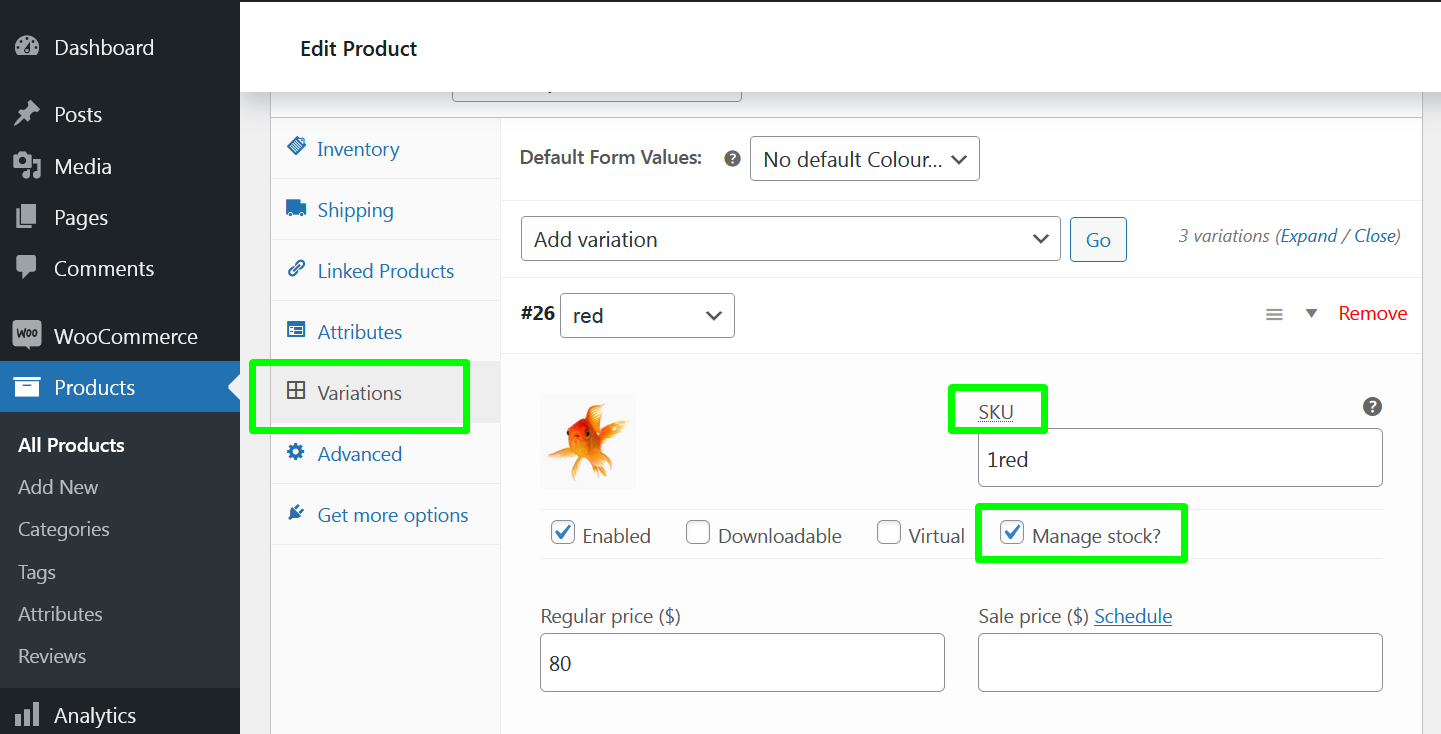The width and height of the screenshot is (1441, 734).
Task: Click the Dashboard gauge icon
Action: tap(27, 47)
